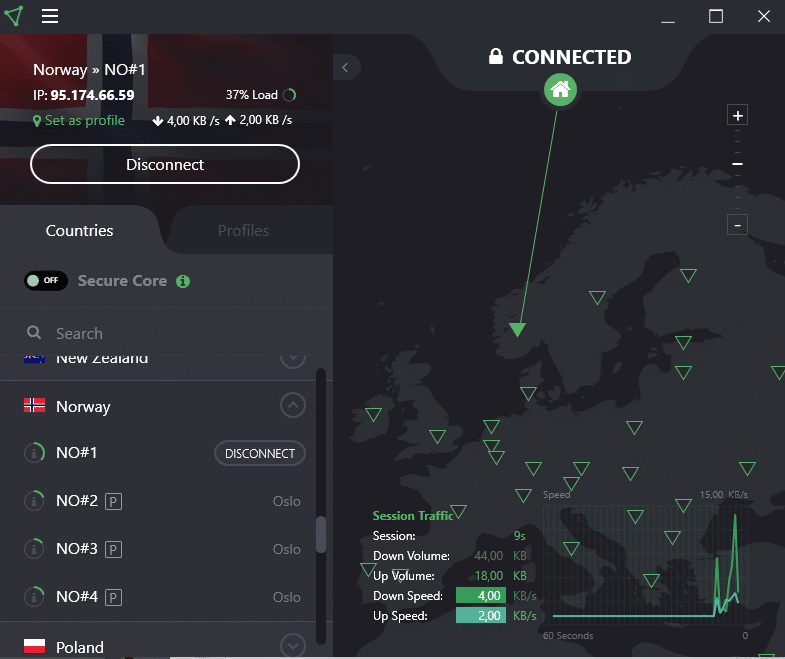
Task: Click the Down Speed 4,00 value
Action: pyautogui.click(x=481, y=595)
